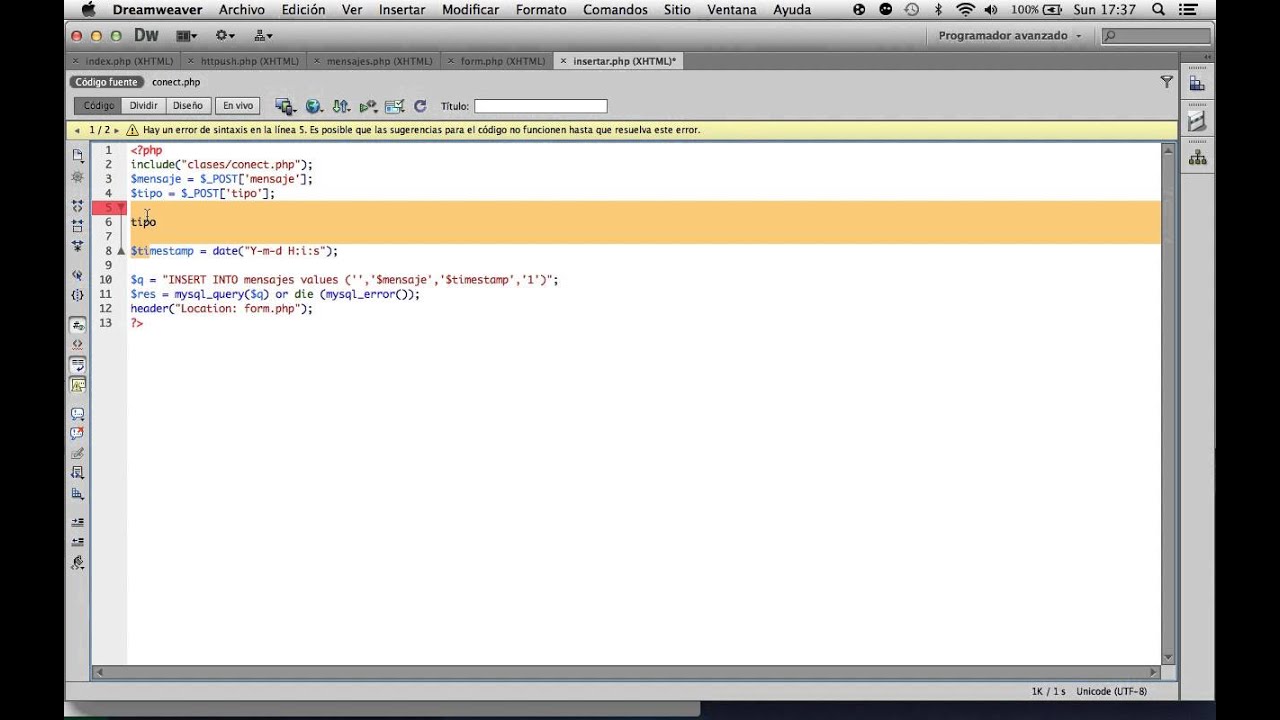This screenshot has height=720, width=1280.
Task: Apply comment icon in coding toolbar
Action: point(77,413)
